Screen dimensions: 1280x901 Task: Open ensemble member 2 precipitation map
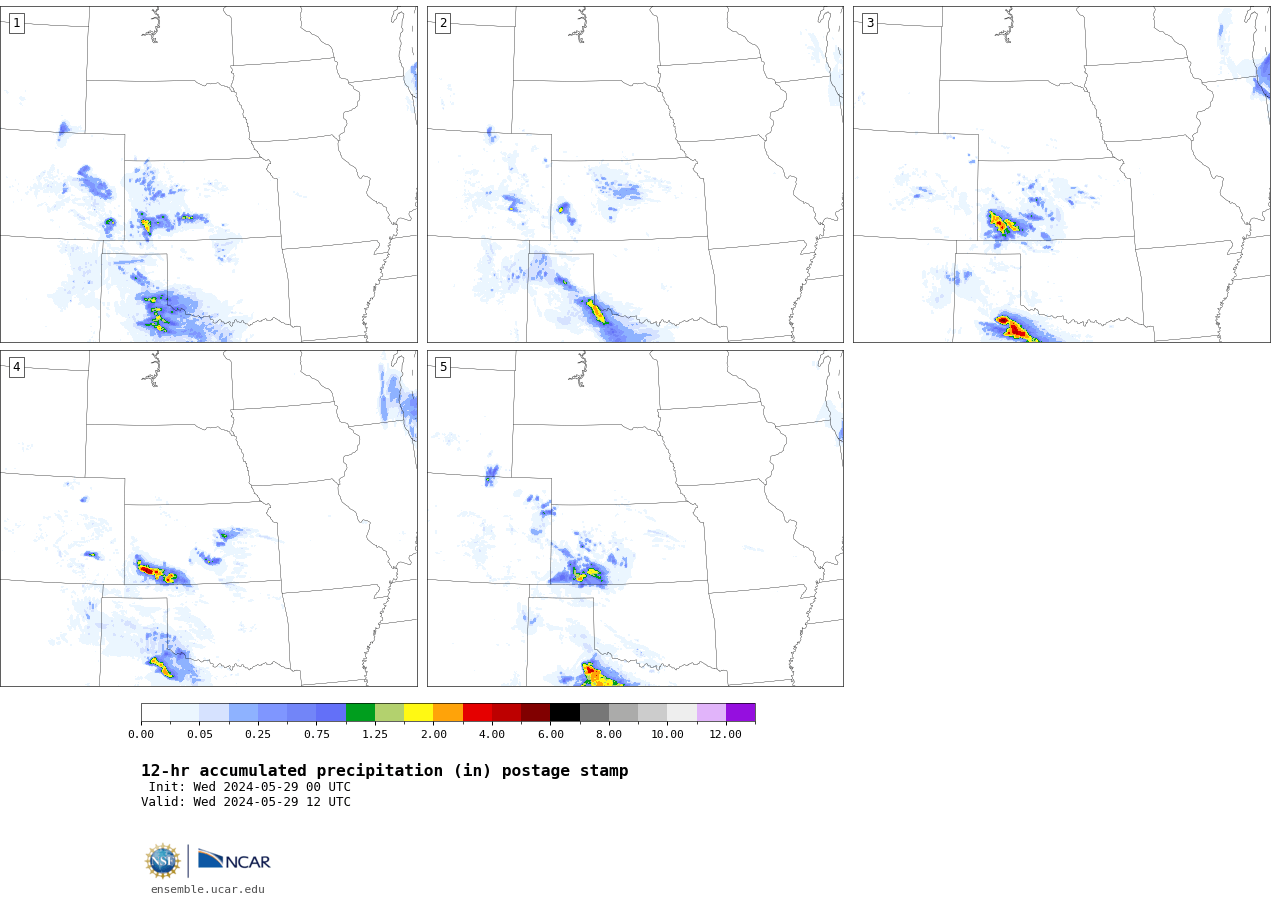click(635, 174)
